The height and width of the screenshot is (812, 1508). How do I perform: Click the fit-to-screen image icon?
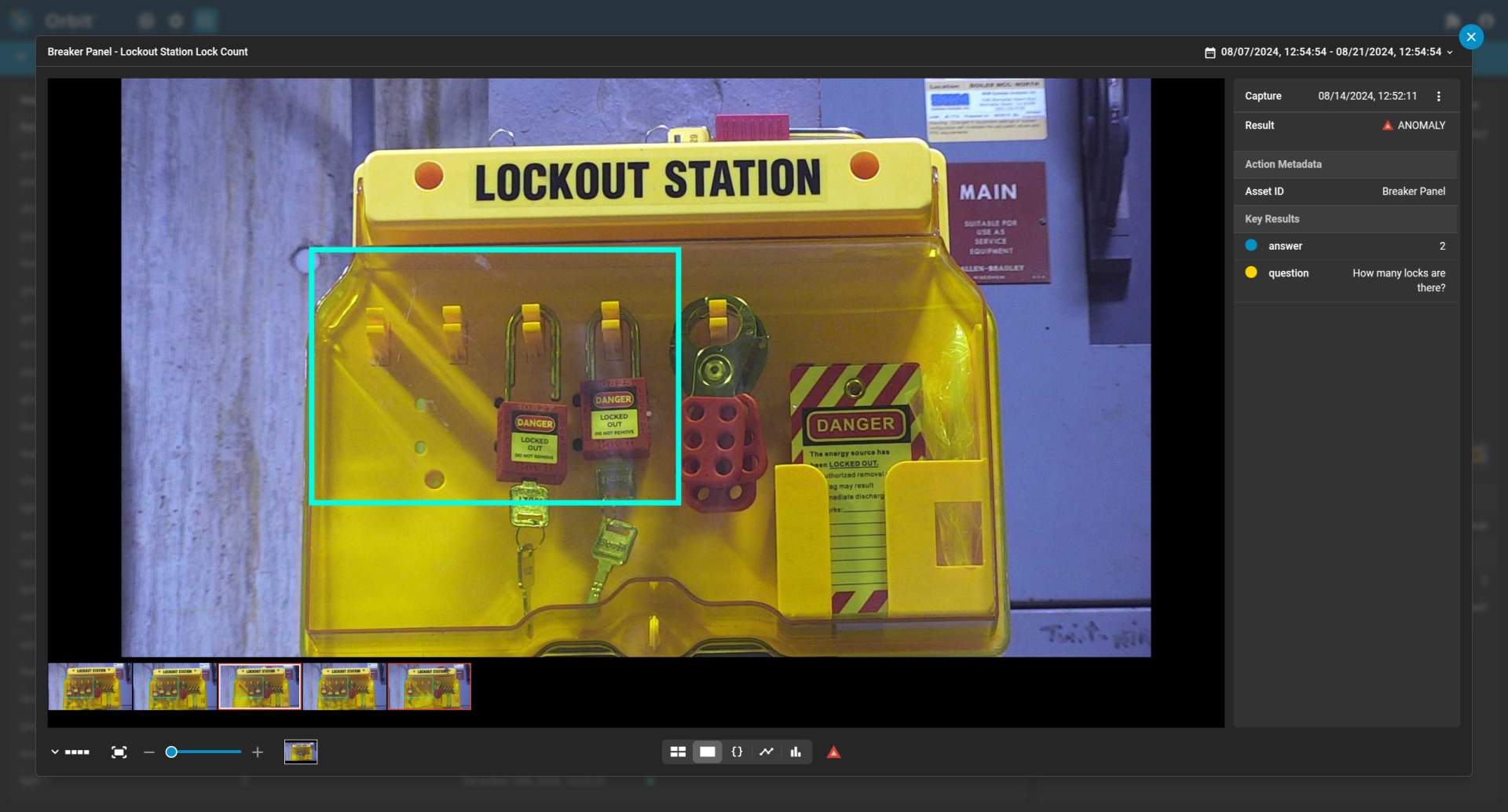pyautogui.click(x=119, y=752)
